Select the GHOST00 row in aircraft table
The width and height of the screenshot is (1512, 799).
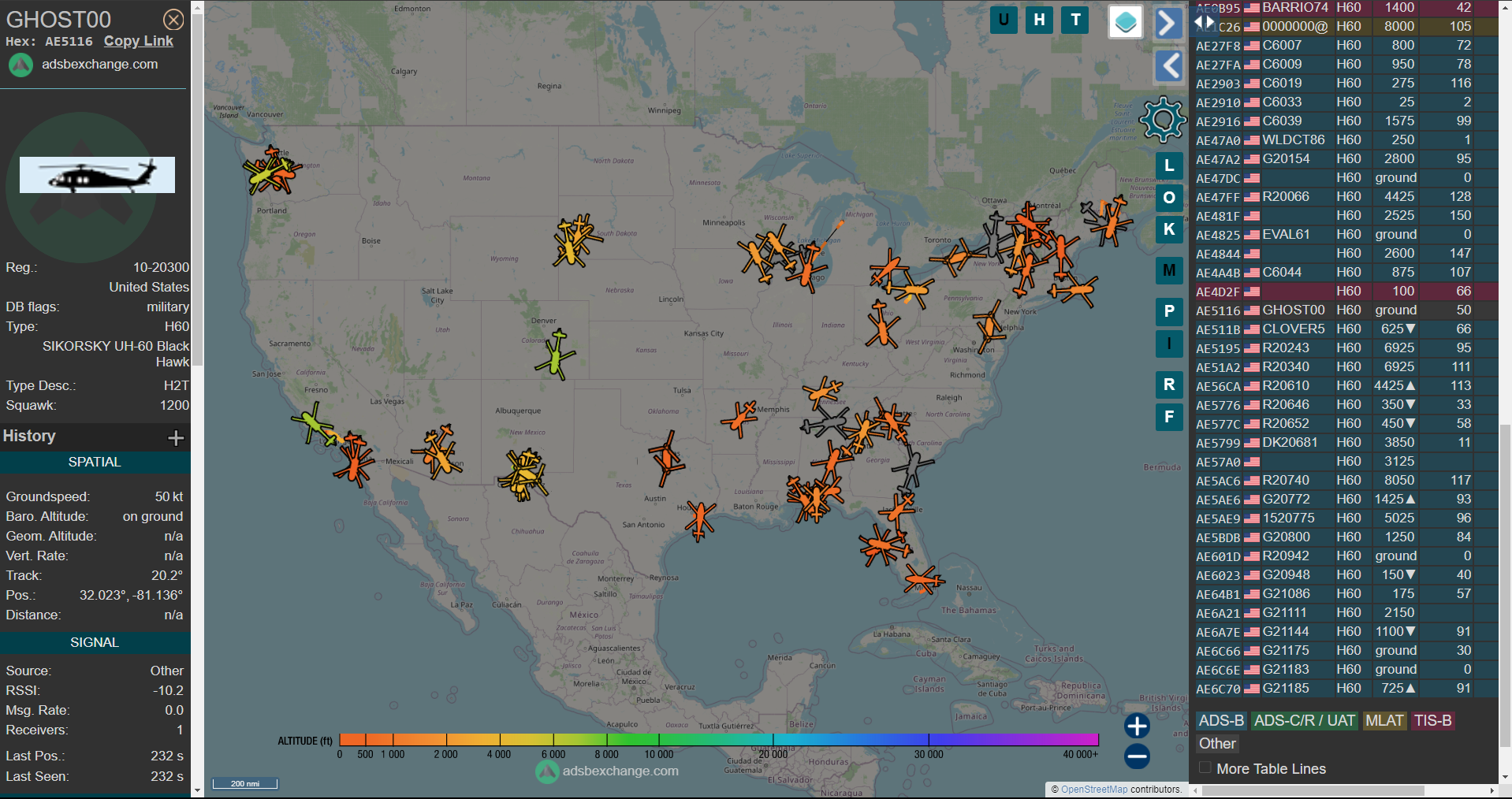1345,310
